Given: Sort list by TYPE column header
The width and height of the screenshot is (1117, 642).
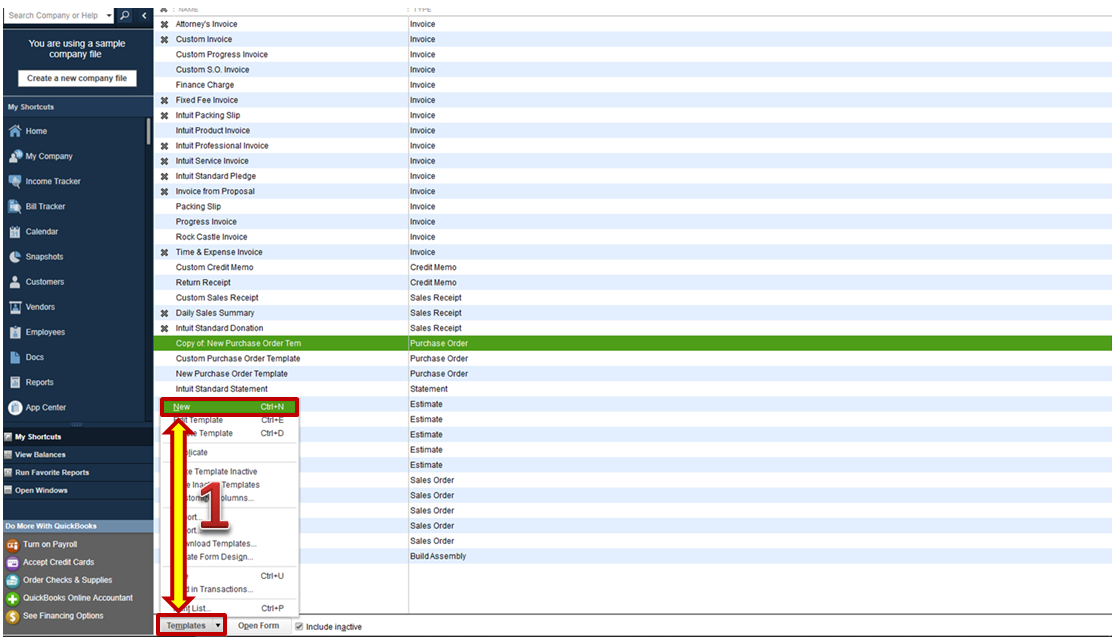Looking at the screenshot, I should [422, 9].
